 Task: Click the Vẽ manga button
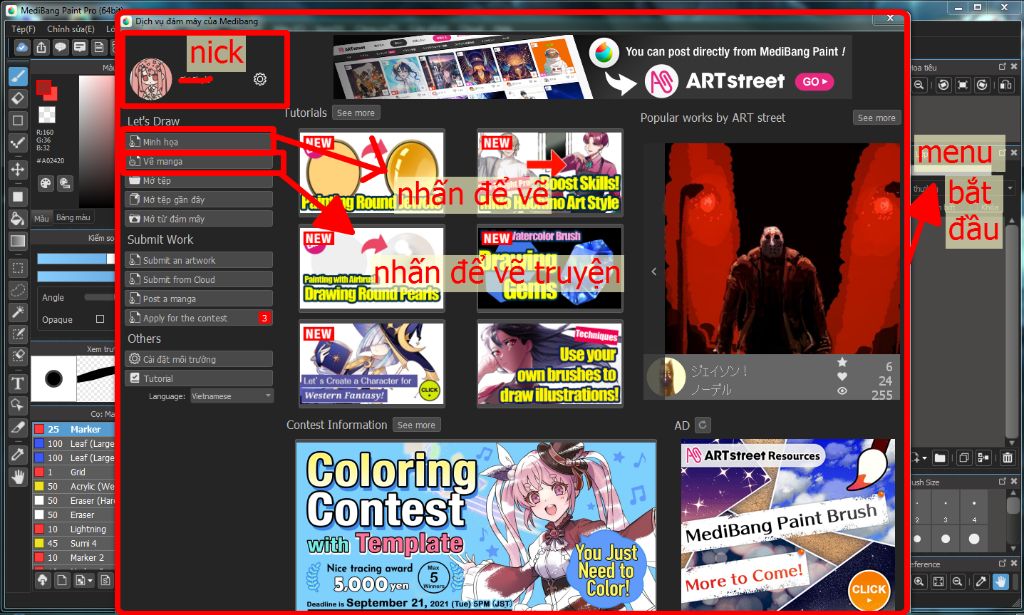[x=199, y=161]
